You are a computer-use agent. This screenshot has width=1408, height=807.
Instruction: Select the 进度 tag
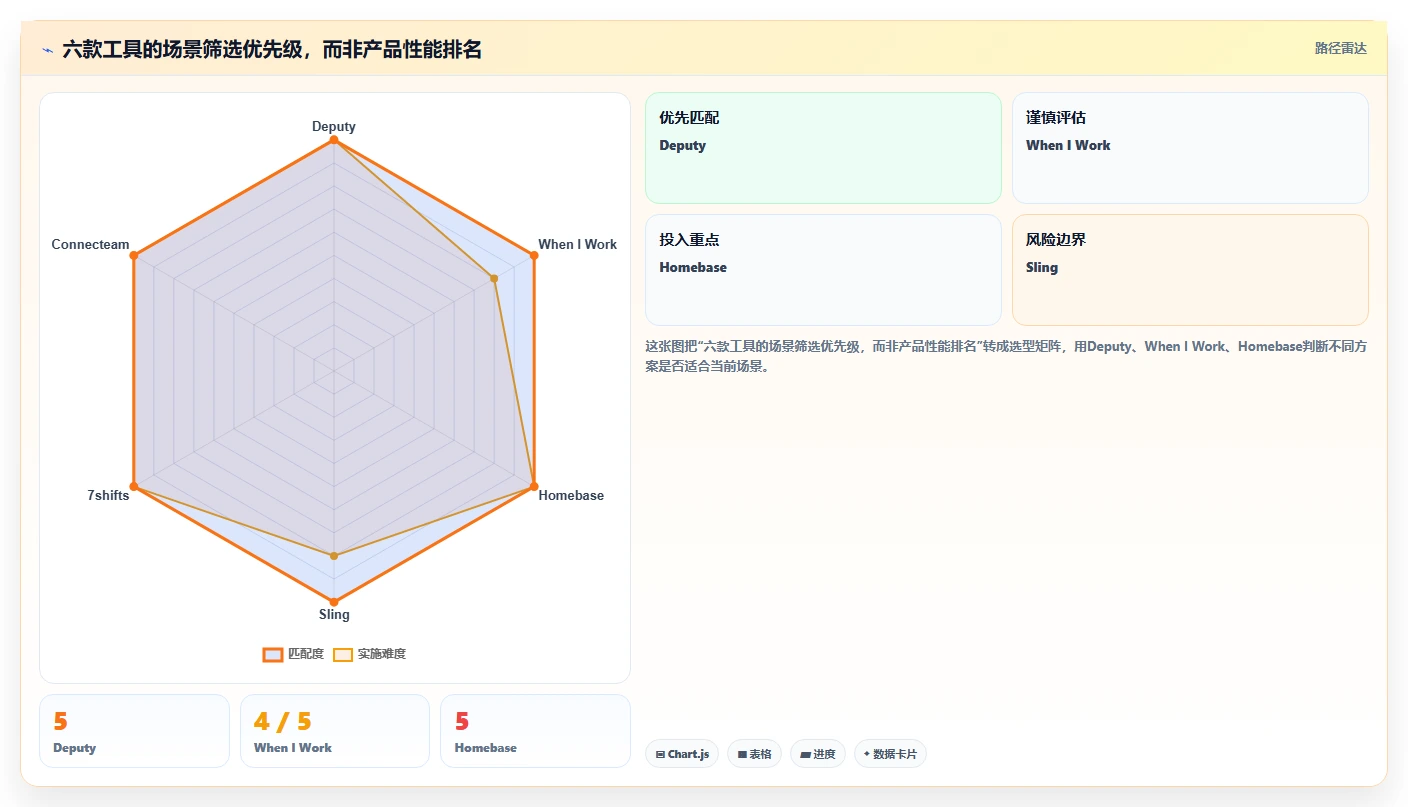click(818, 754)
